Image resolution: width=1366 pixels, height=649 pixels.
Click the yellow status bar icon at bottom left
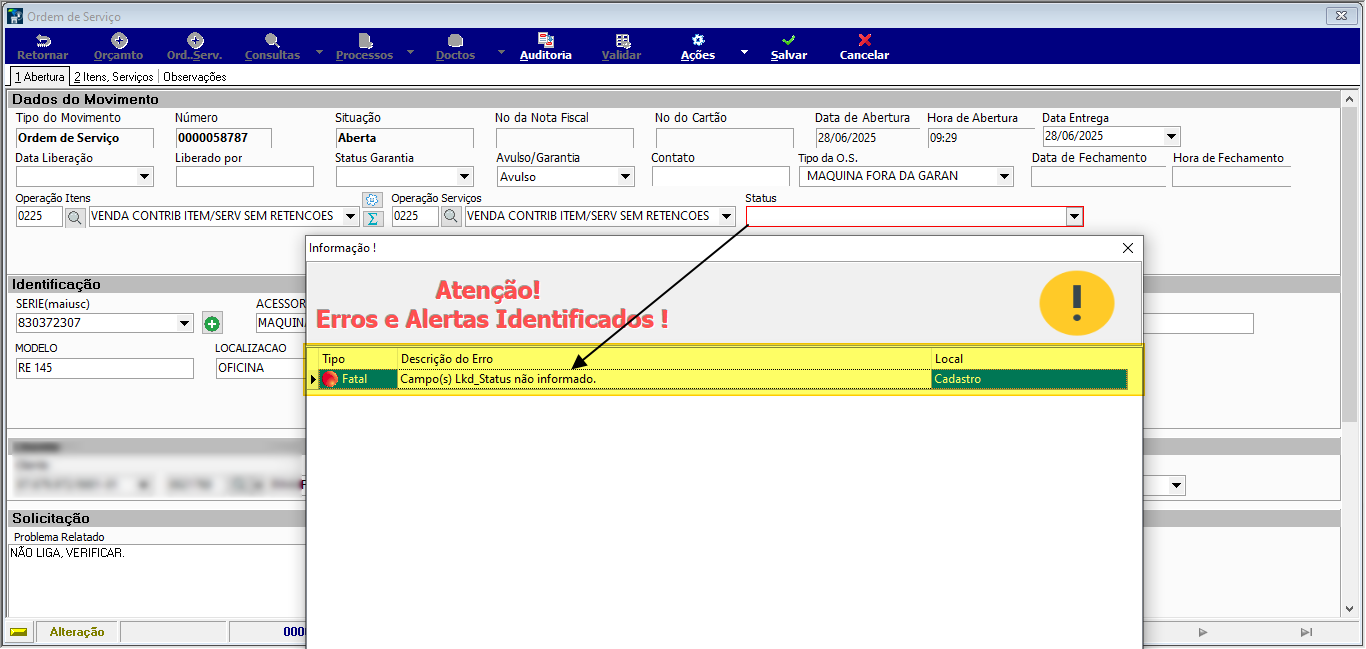pyautogui.click(x=18, y=632)
